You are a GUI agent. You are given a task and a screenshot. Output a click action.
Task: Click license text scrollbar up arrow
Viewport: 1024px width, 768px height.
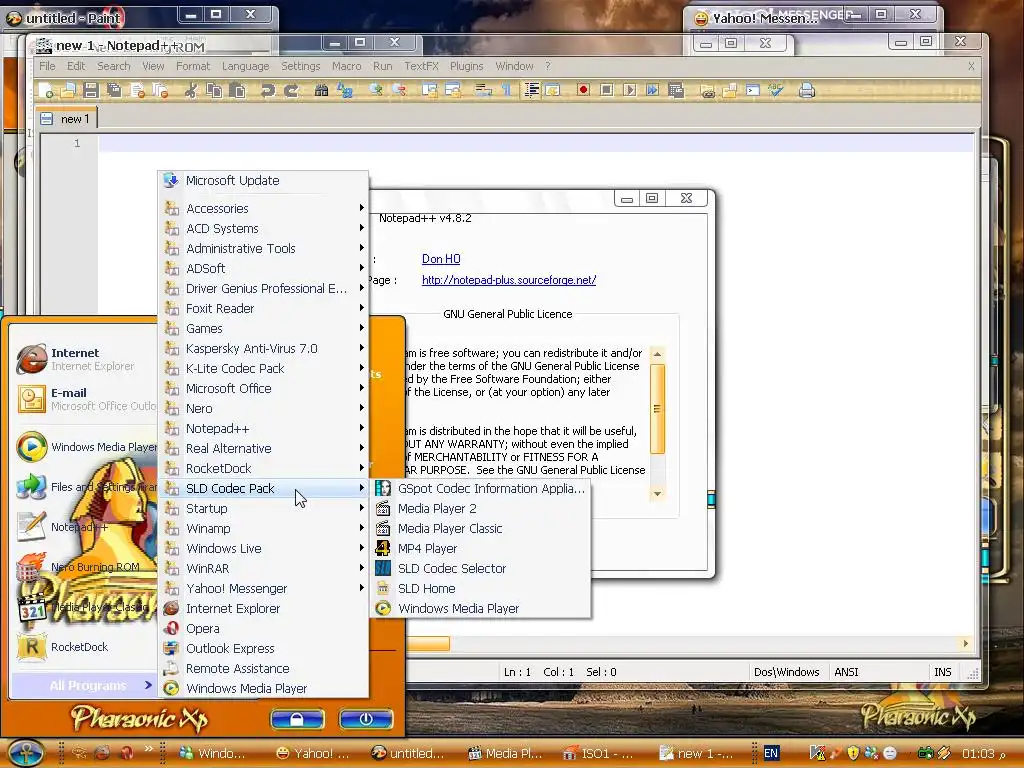point(658,354)
